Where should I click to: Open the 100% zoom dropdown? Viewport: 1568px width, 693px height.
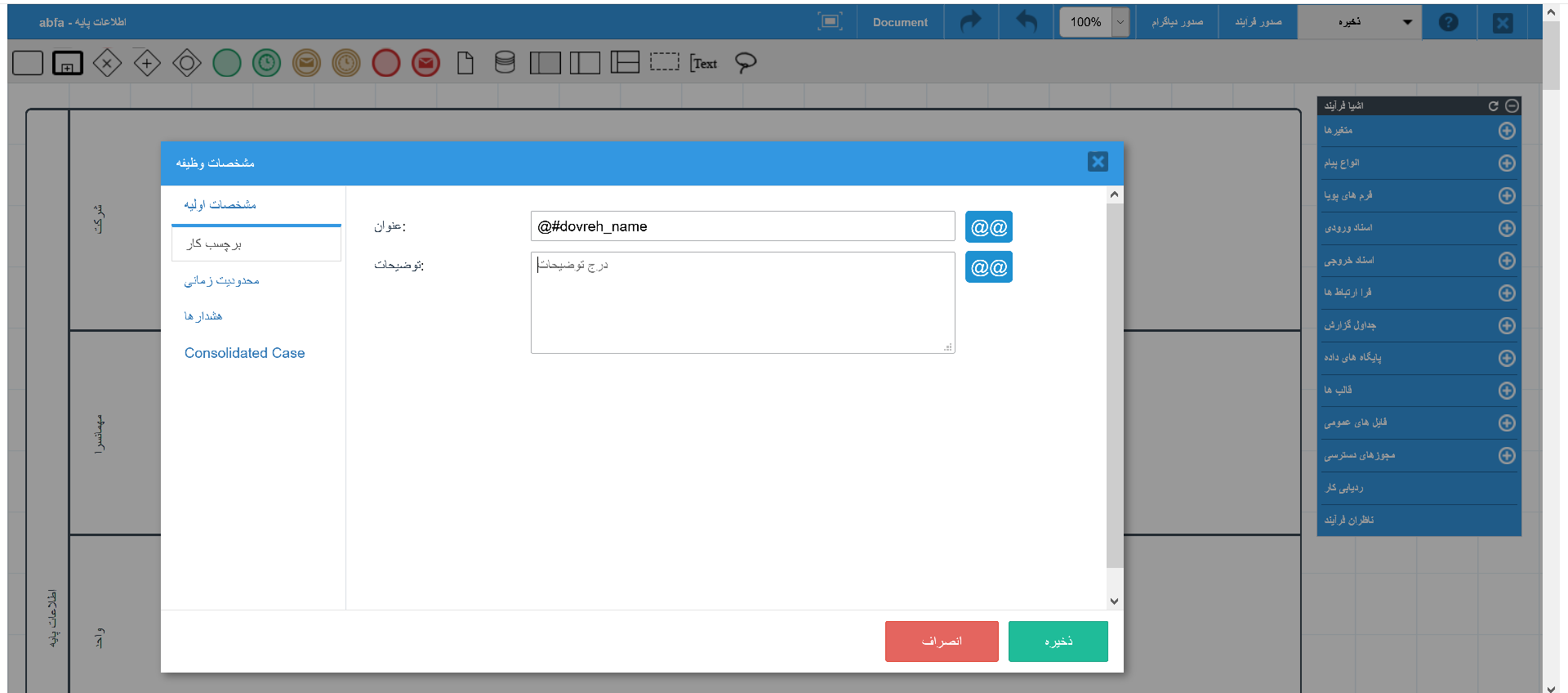point(1120,22)
